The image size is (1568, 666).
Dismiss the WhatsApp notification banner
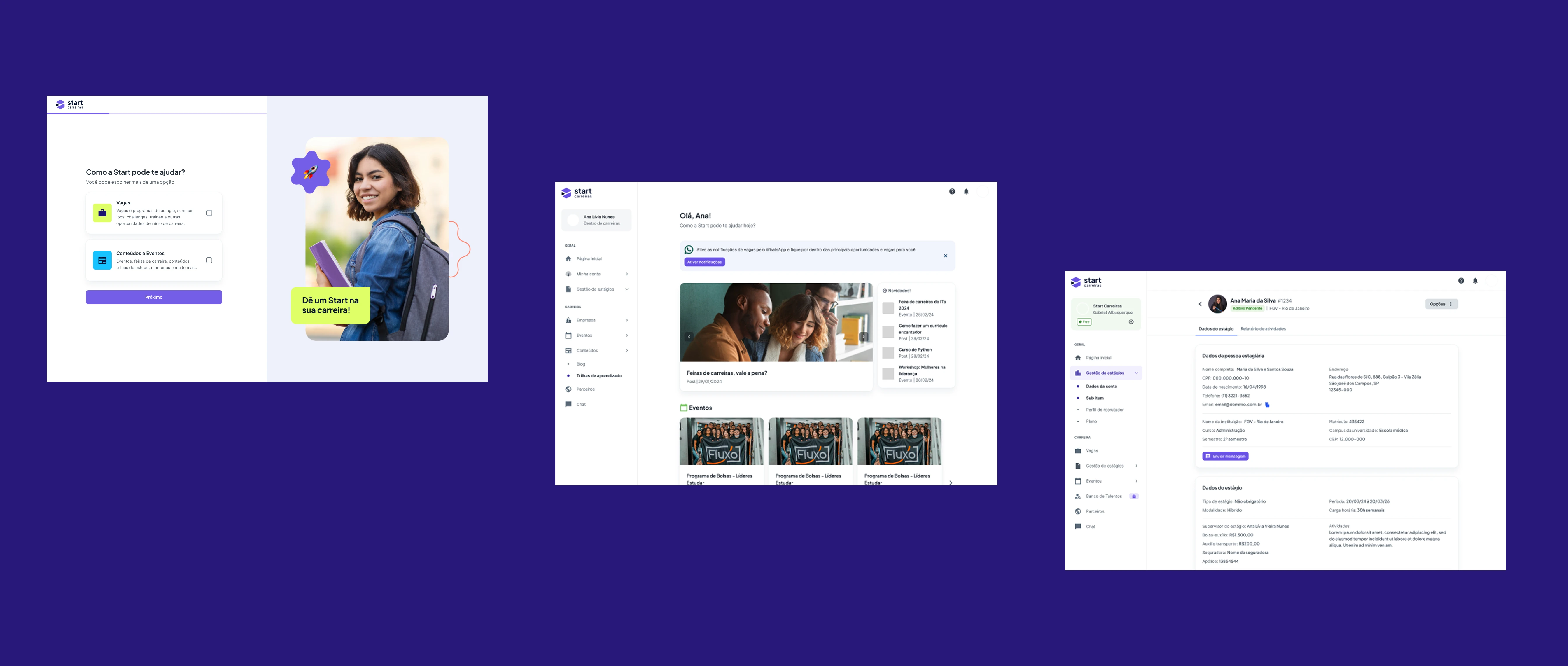pos(945,256)
